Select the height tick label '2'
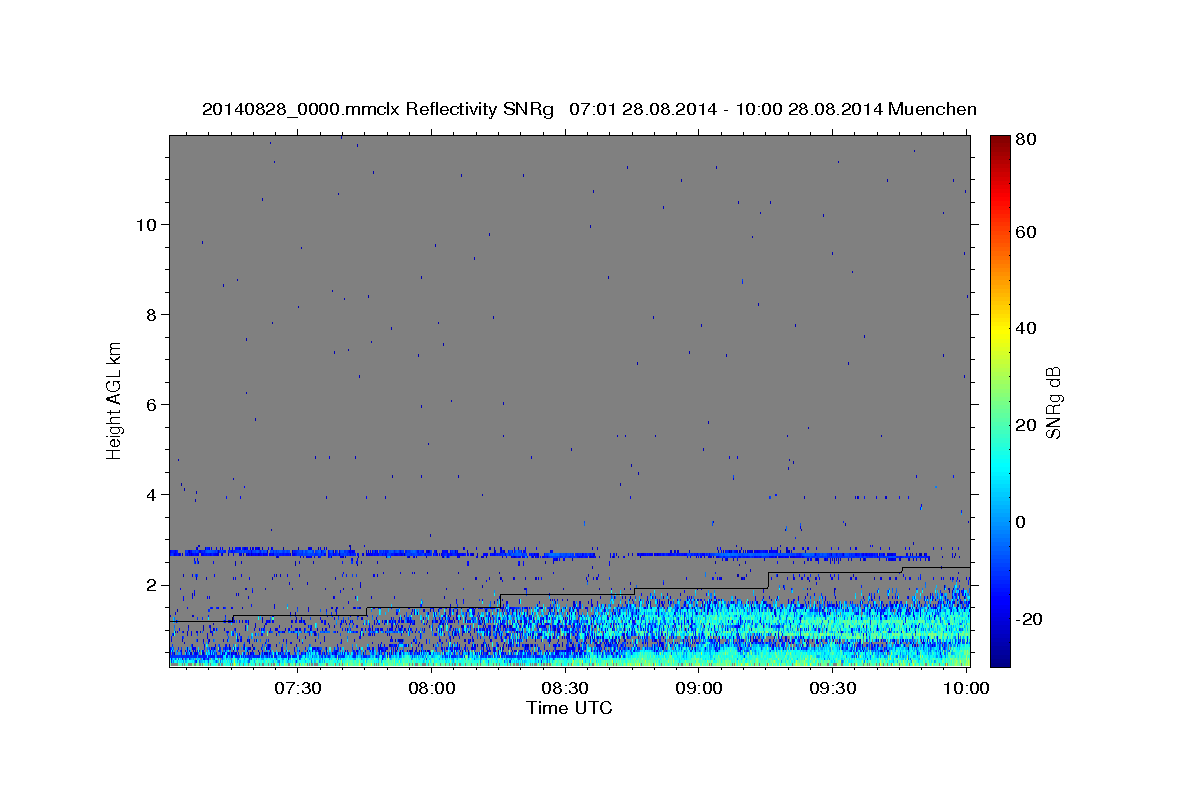 (150, 584)
